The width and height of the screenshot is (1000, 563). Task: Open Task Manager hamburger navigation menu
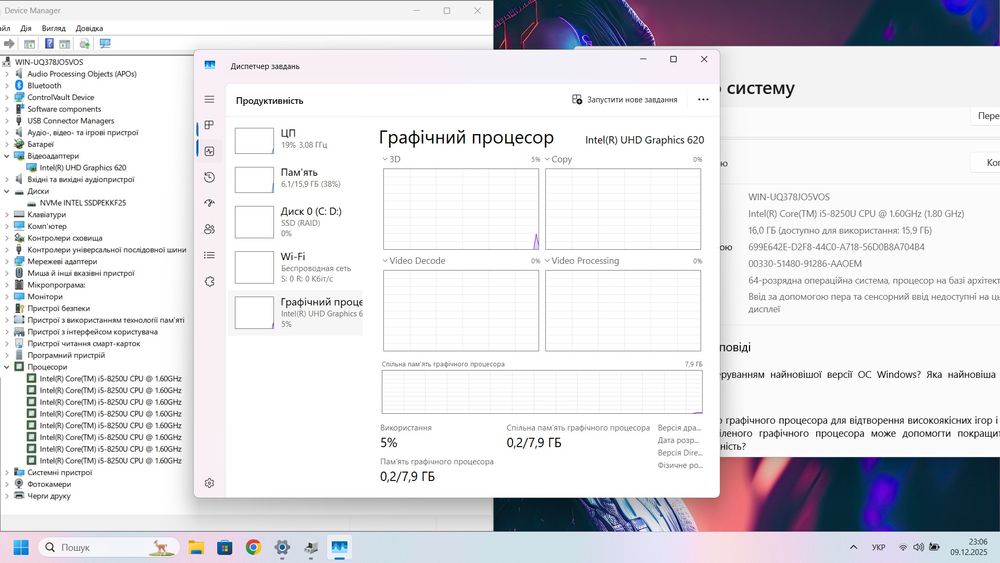tap(209, 99)
